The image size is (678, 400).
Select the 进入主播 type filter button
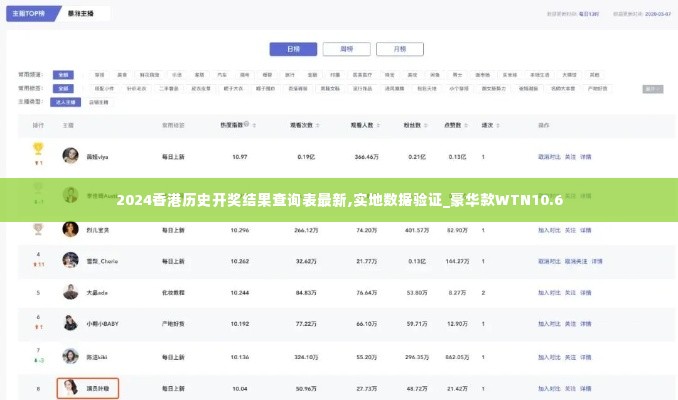(x=66, y=101)
